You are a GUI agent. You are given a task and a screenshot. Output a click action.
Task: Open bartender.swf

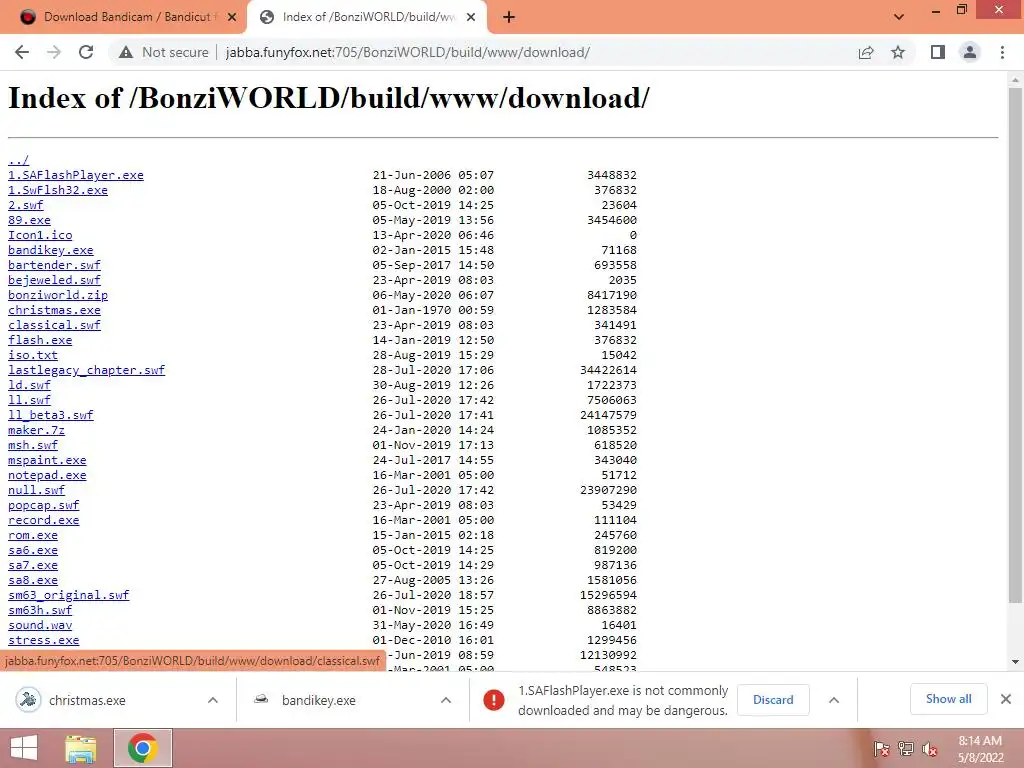click(x=54, y=265)
